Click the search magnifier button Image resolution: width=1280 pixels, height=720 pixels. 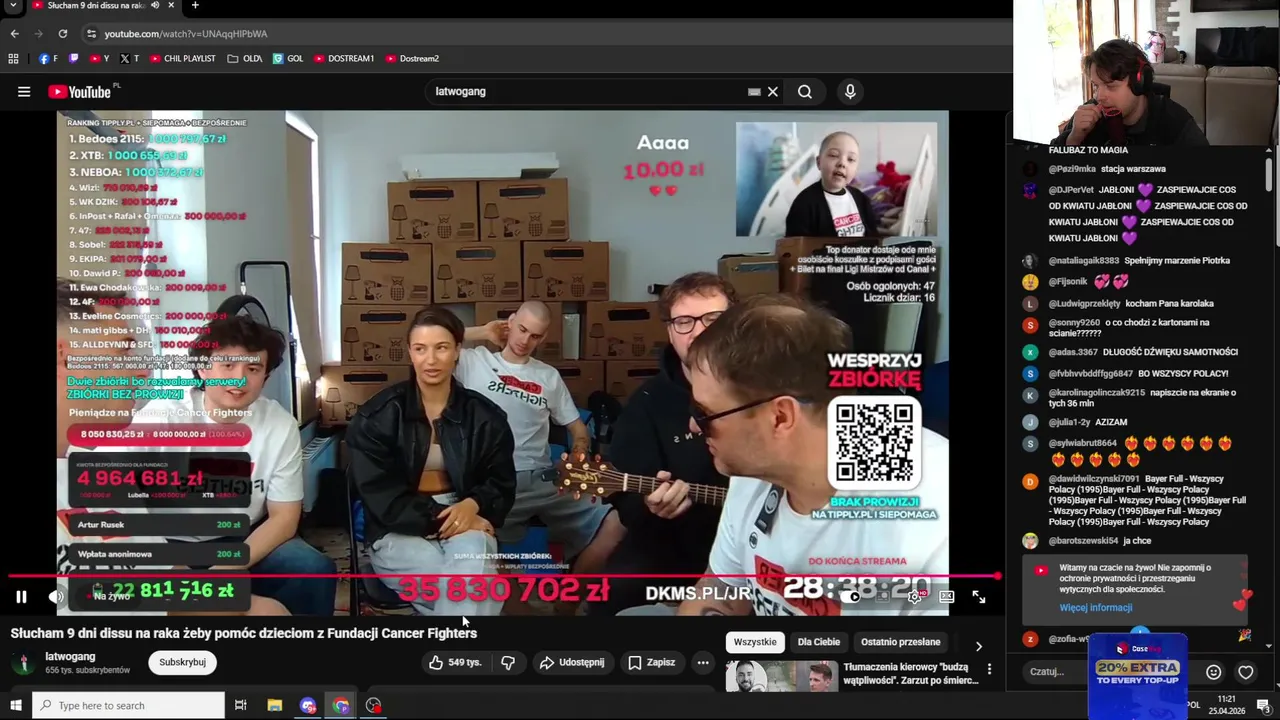coord(805,92)
